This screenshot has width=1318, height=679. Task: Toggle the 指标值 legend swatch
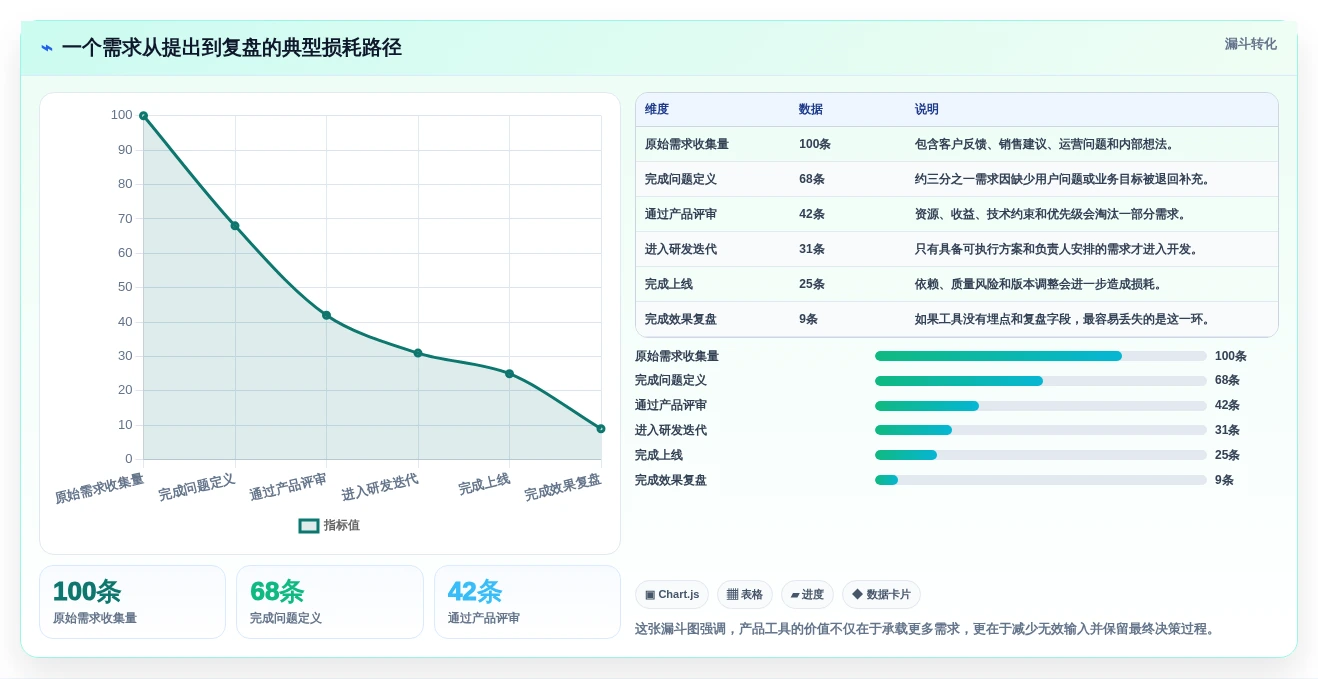pos(309,525)
